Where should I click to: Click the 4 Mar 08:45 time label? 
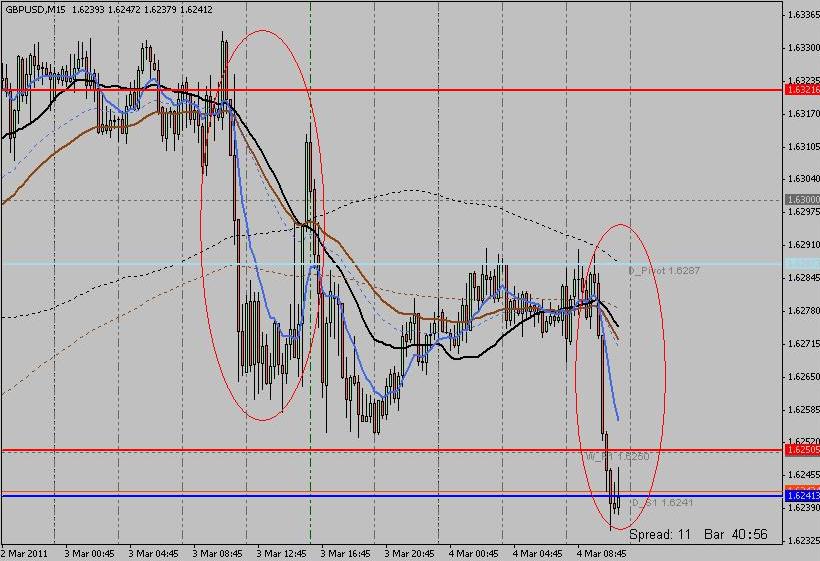(x=601, y=553)
